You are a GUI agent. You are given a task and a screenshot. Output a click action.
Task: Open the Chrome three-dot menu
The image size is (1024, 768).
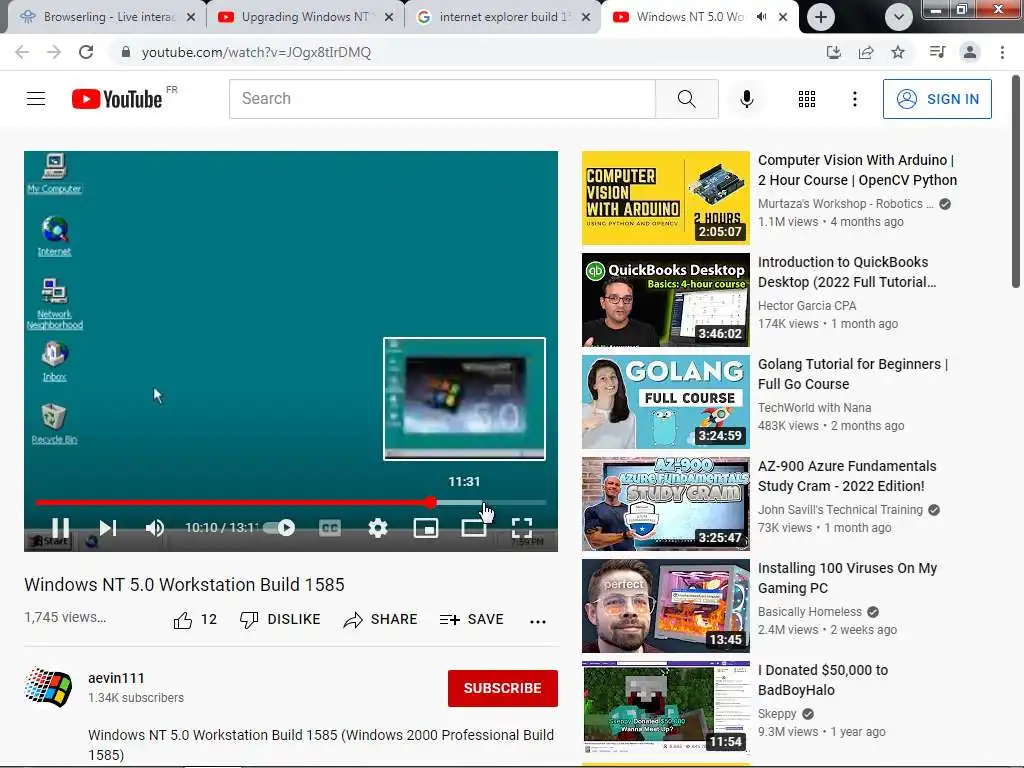[1002, 52]
